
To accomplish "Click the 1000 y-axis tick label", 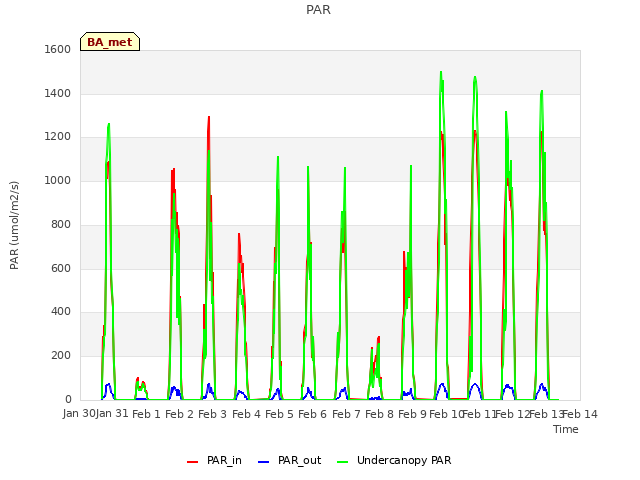I will coord(58,180).
